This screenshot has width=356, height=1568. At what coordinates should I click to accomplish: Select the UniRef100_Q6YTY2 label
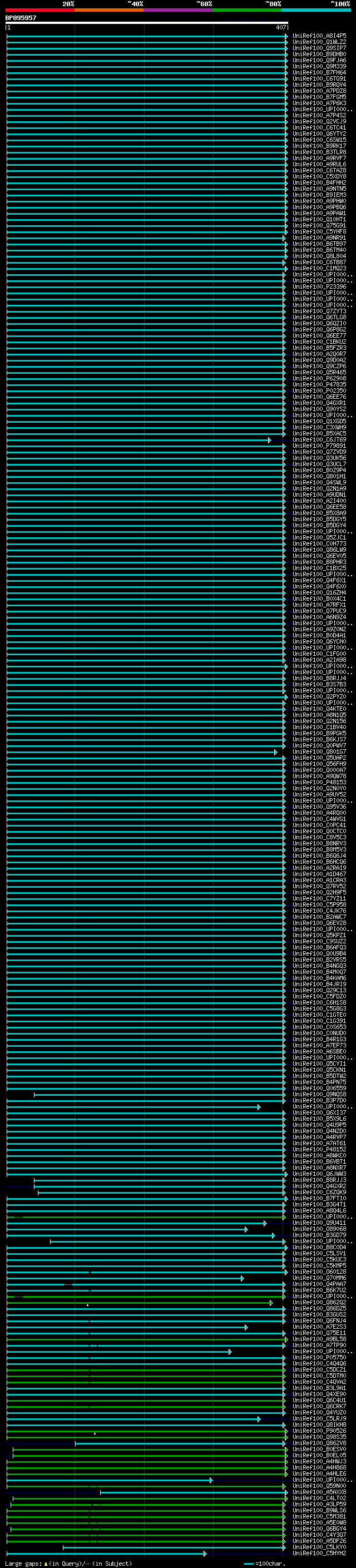[x=319, y=134]
